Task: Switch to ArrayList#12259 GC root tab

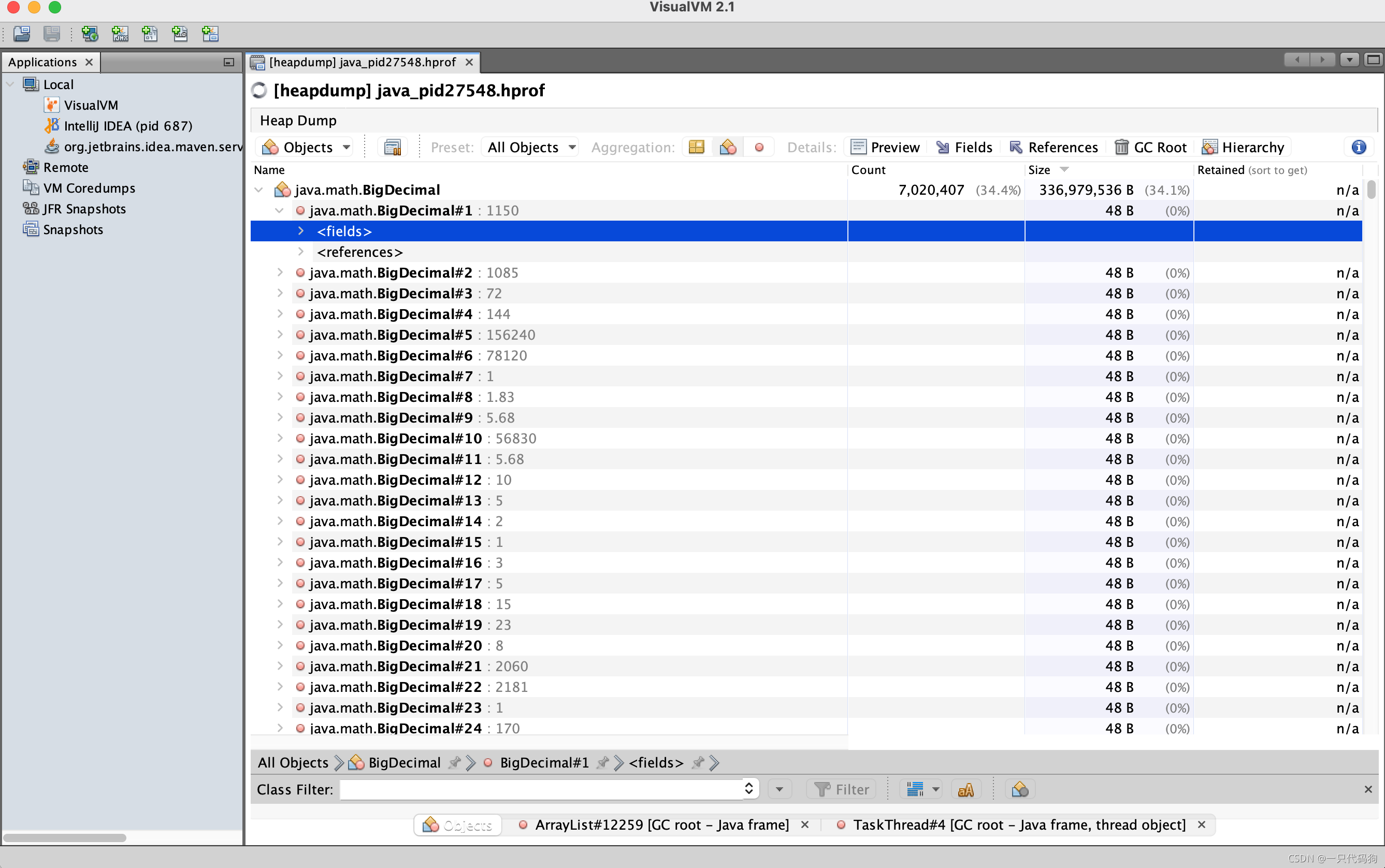Action: [660, 825]
